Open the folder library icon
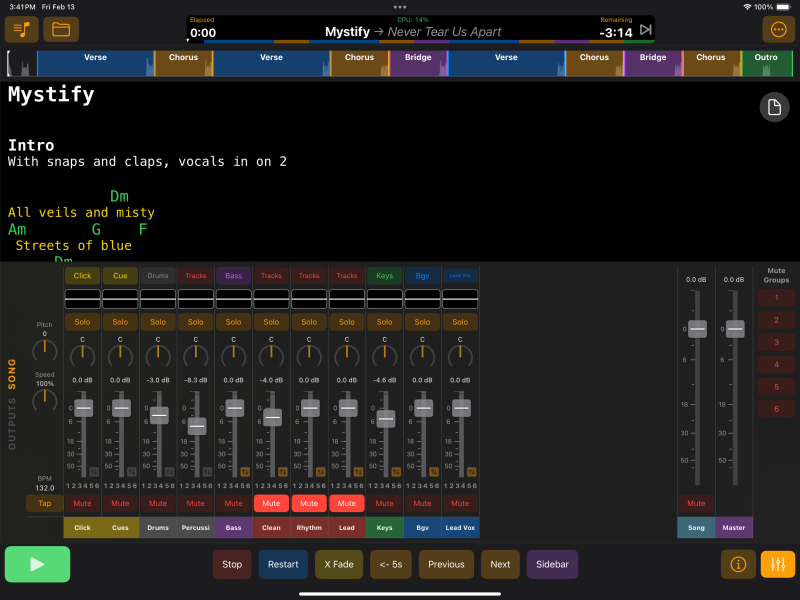The image size is (800, 600). coord(61,29)
